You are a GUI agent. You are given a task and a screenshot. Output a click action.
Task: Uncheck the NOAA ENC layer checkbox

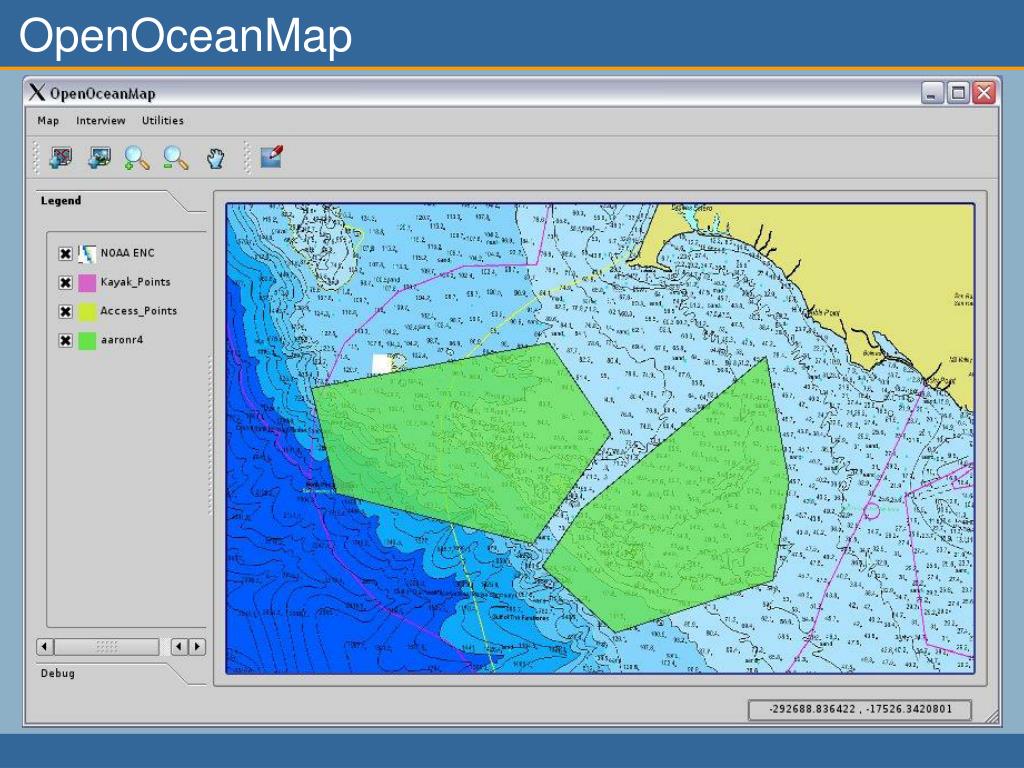coord(65,254)
